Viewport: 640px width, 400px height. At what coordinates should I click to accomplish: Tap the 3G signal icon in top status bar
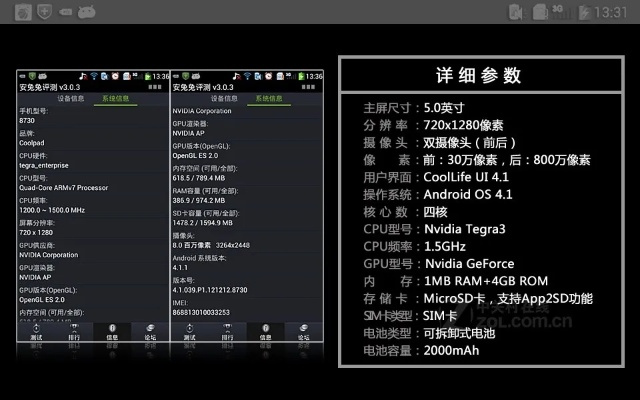(562, 12)
